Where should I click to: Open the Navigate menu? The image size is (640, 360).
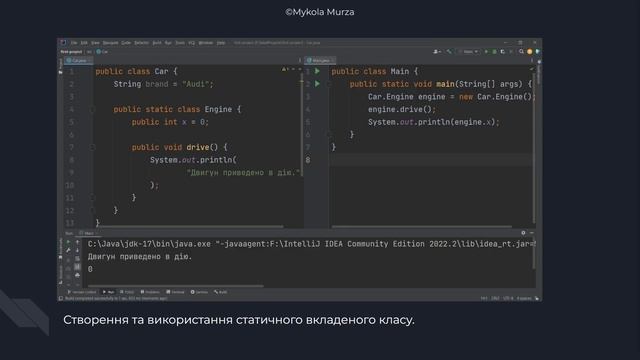(110, 42)
